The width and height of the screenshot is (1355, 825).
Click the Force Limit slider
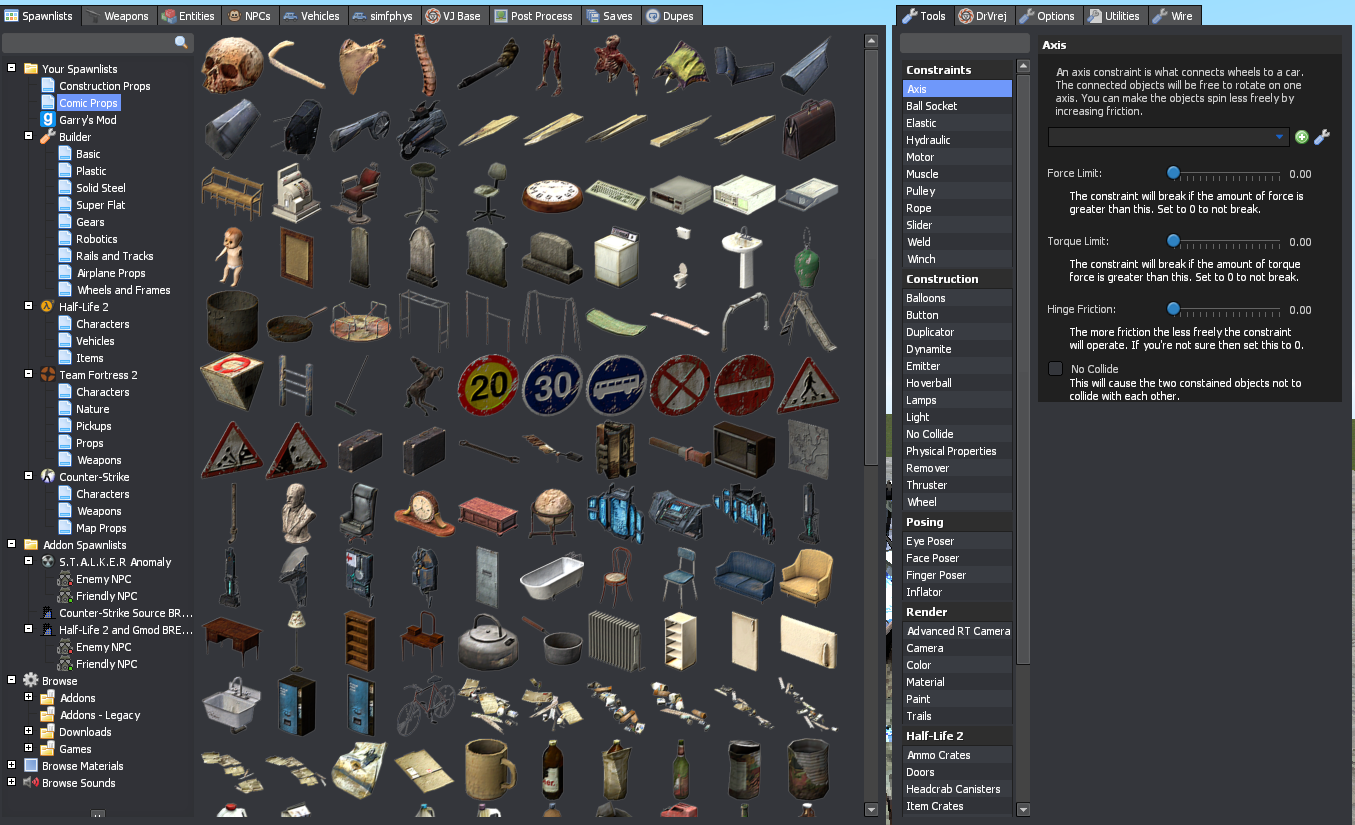[x=1224, y=174]
